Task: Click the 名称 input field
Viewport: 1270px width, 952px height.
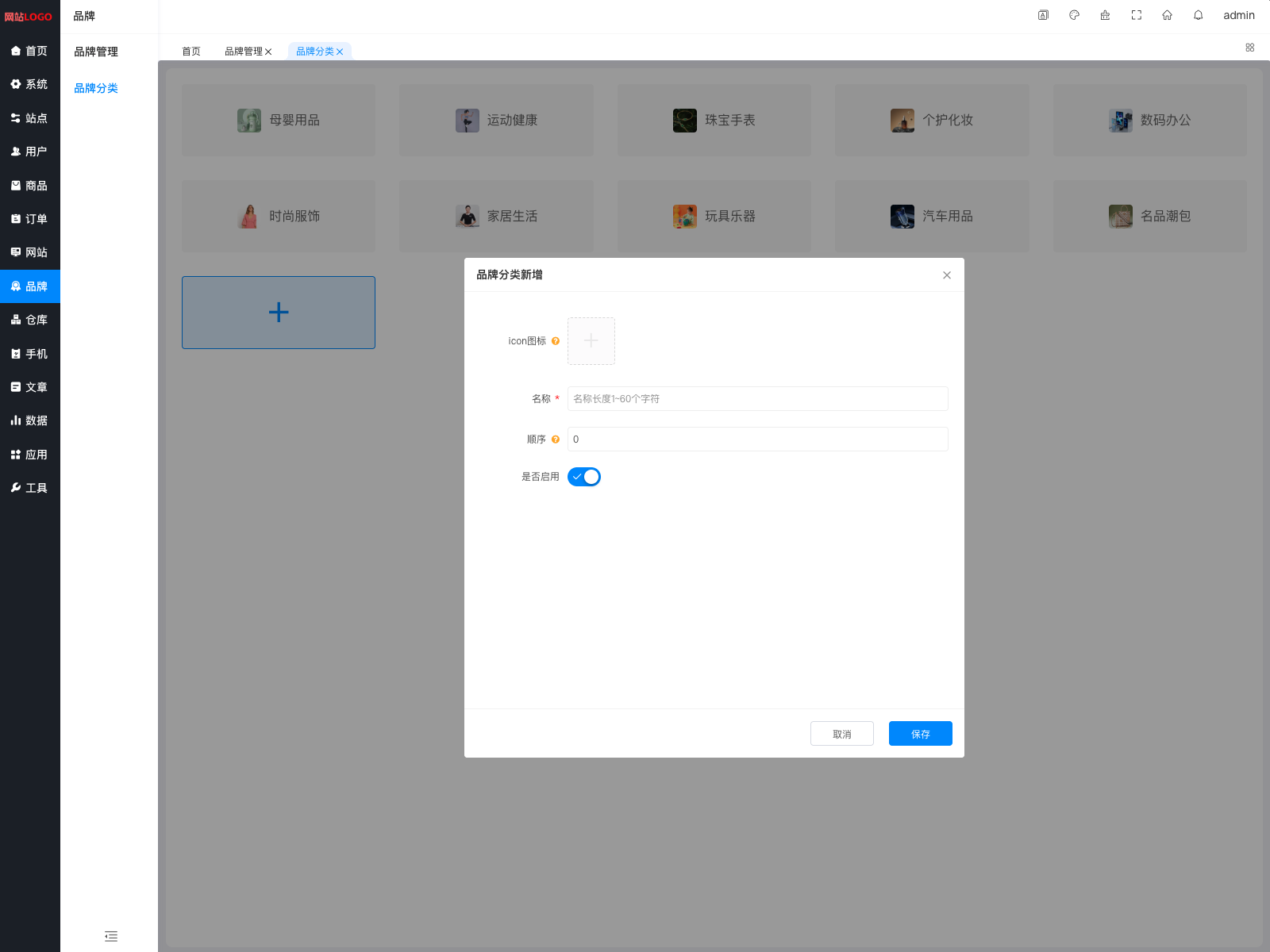Action: click(757, 399)
